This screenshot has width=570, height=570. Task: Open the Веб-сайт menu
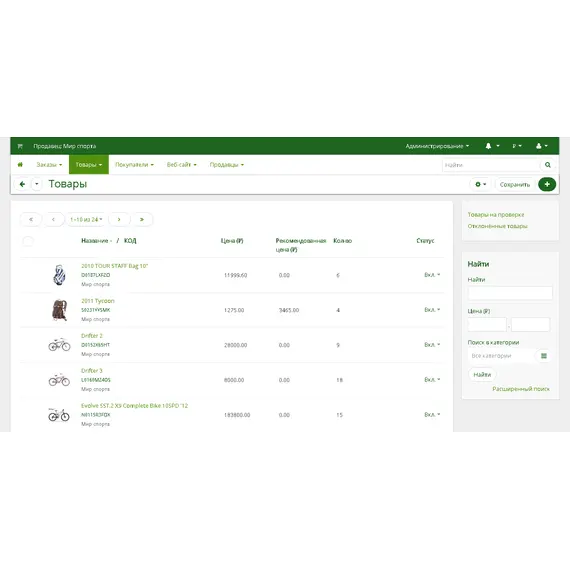[181, 165]
